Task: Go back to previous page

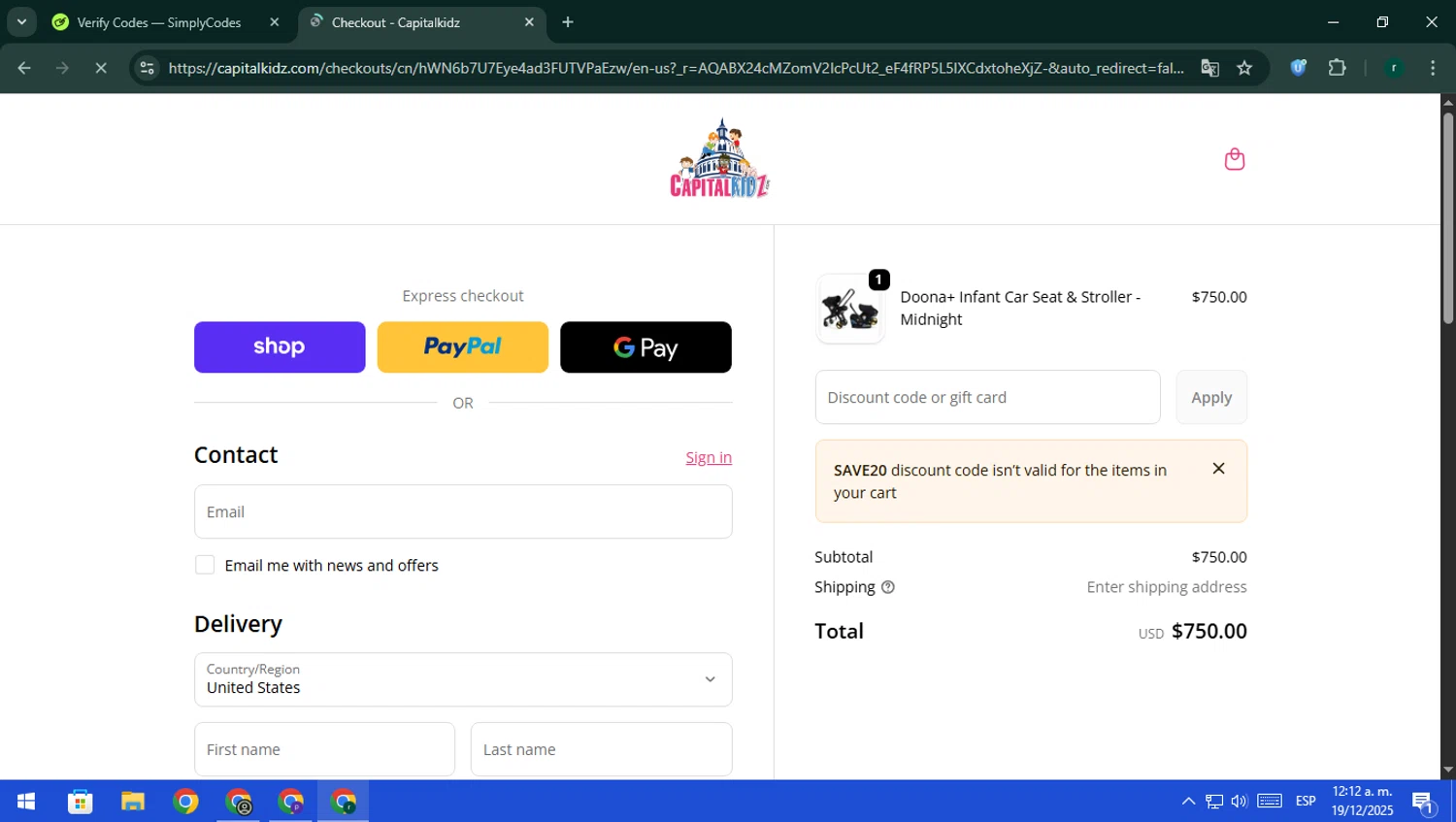Action: pyautogui.click(x=24, y=68)
